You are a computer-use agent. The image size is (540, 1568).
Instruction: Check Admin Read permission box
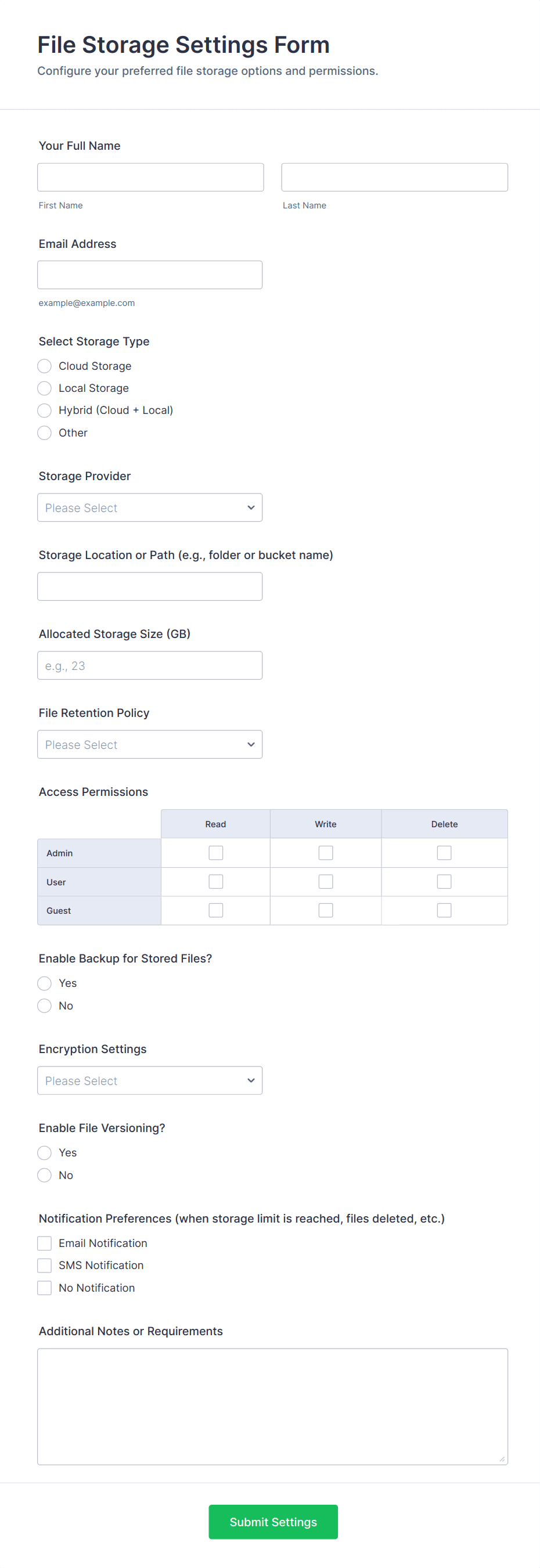[x=215, y=853]
